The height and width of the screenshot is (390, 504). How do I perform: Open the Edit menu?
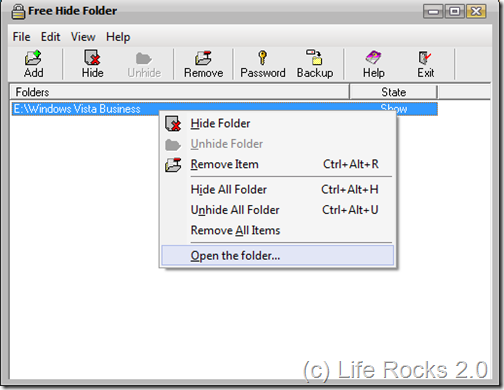(x=50, y=37)
